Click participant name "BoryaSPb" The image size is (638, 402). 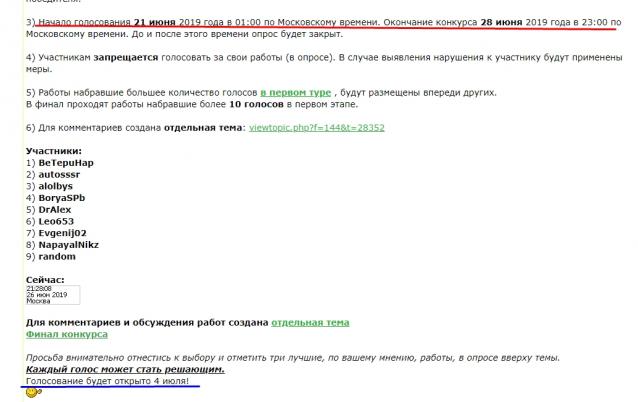62,198
